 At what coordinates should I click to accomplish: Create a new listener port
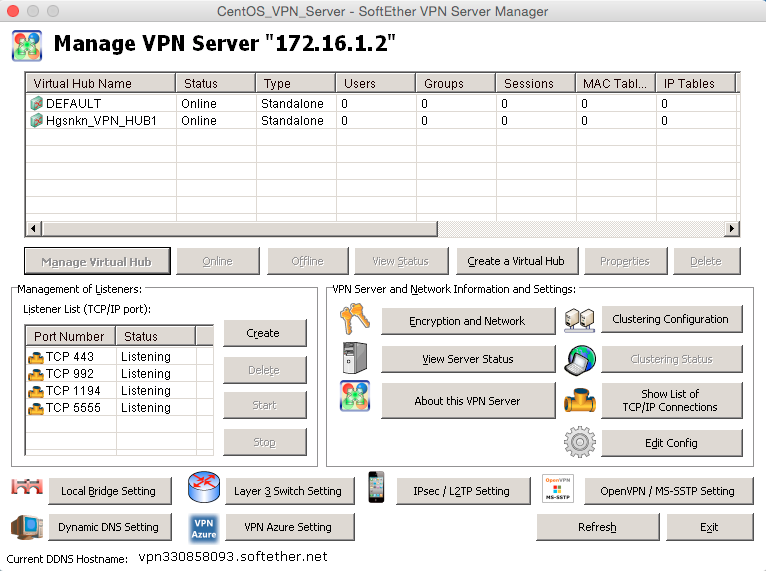coord(264,333)
